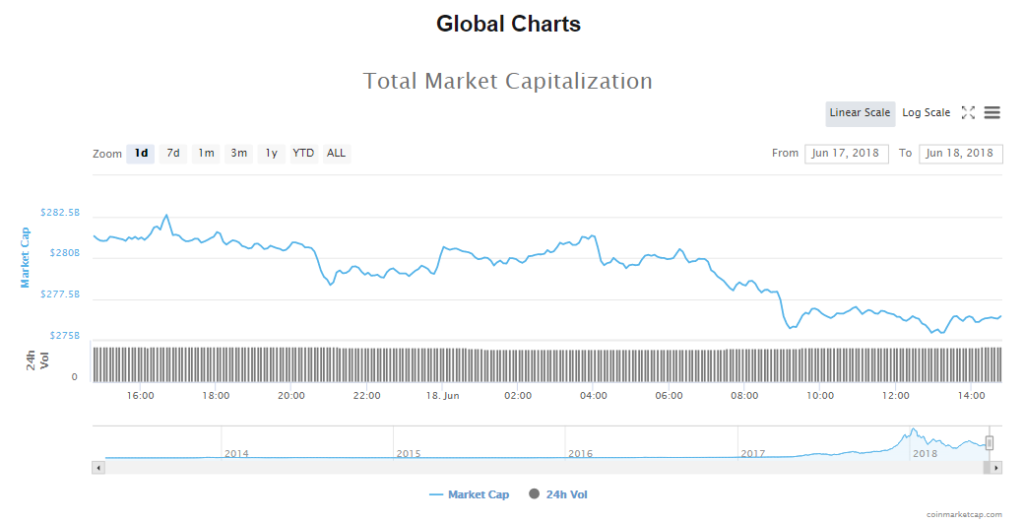Choose the YTD zoom option
1024x523 pixels.
pyautogui.click(x=303, y=153)
